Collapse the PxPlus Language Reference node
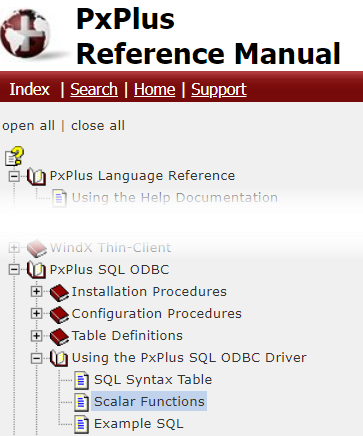Image resolution: width=363 pixels, height=436 pixels. pyautogui.click(x=14, y=176)
